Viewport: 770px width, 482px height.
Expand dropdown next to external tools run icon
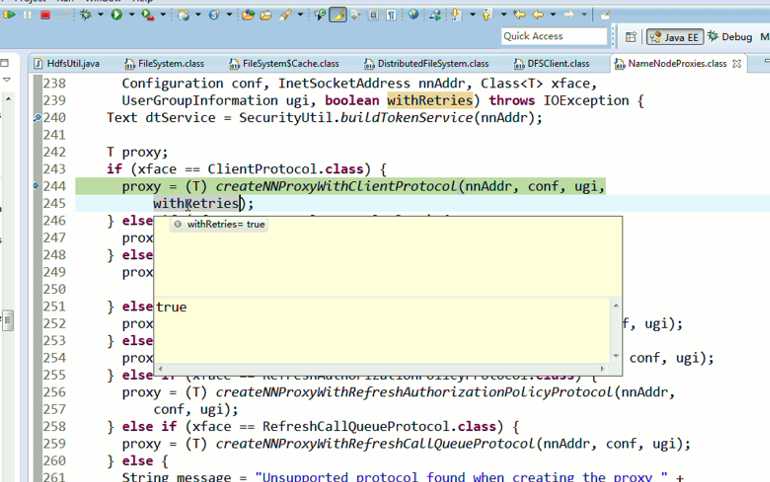coord(163,15)
